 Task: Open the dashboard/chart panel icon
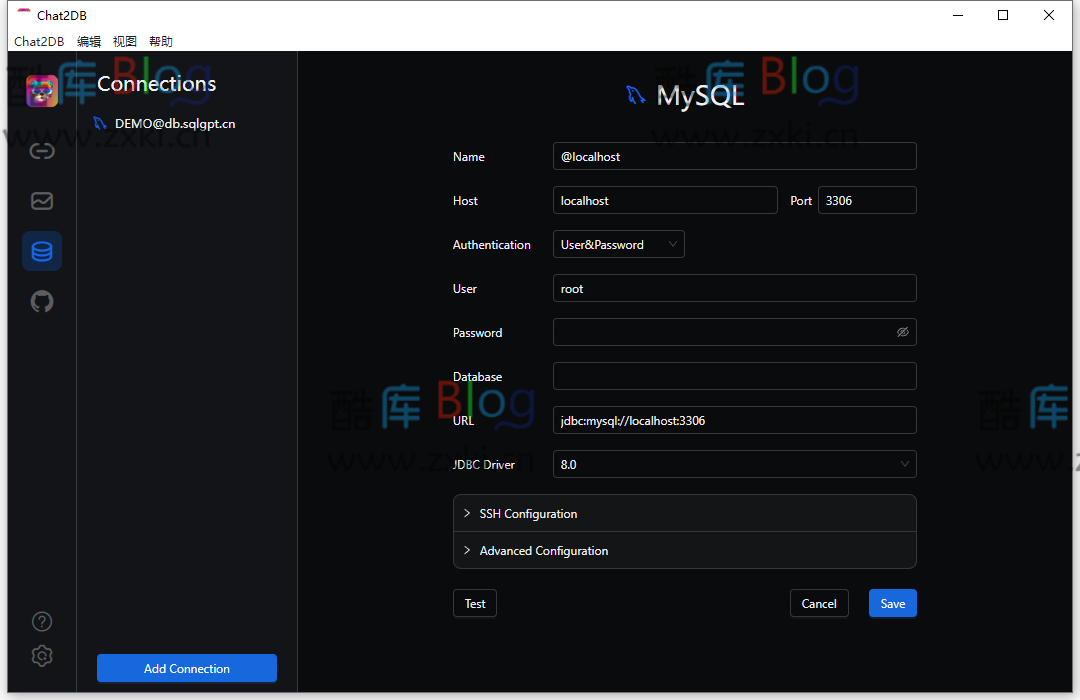(x=41, y=201)
